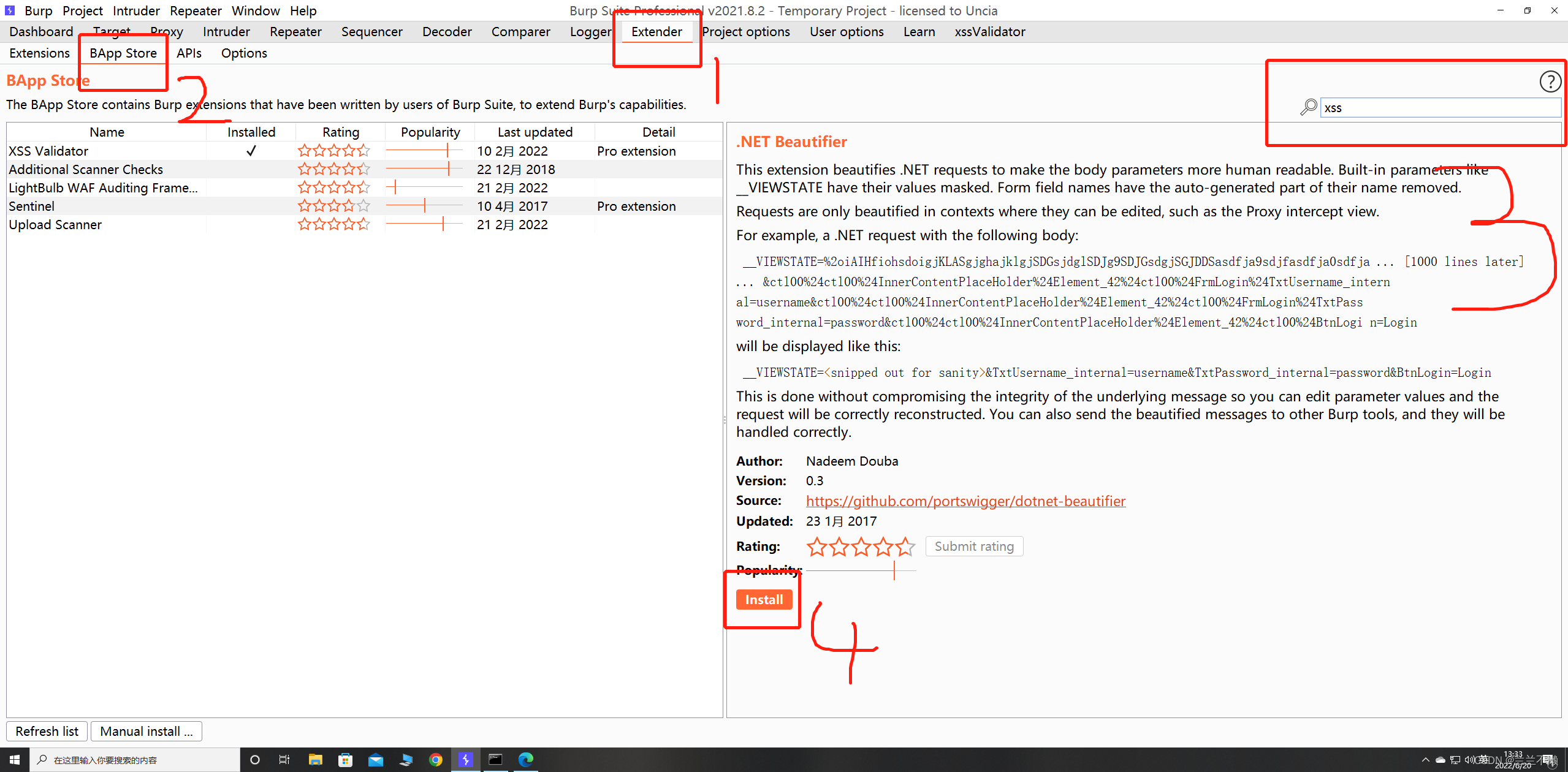This screenshot has height=772, width=1568.
Task: Sort by Detail column header
Action: pyautogui.click(x=658, y=132)
